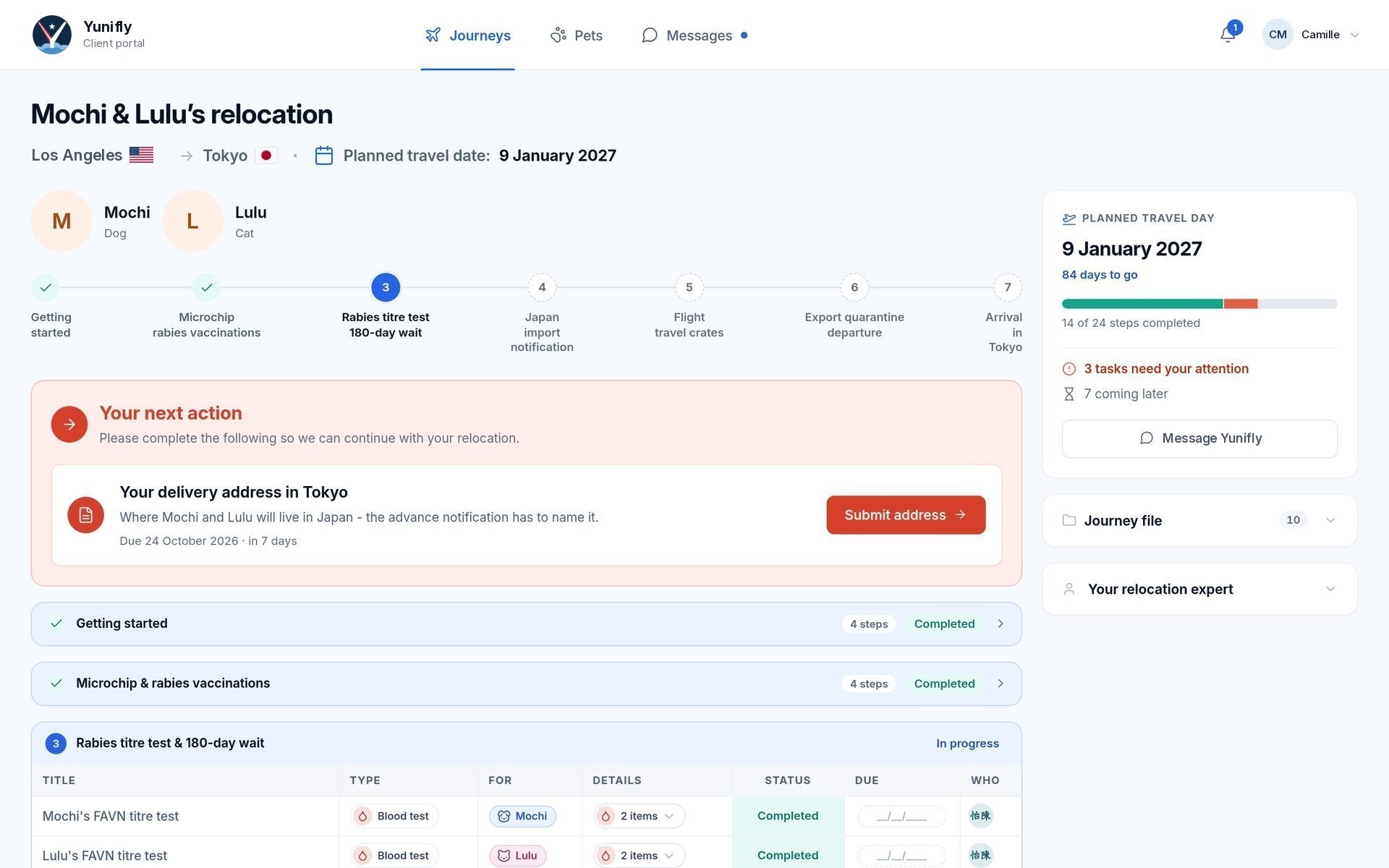Click Message Yunifly button
The width and height of the screenshot is (1389, 868).
(1199, 438)
